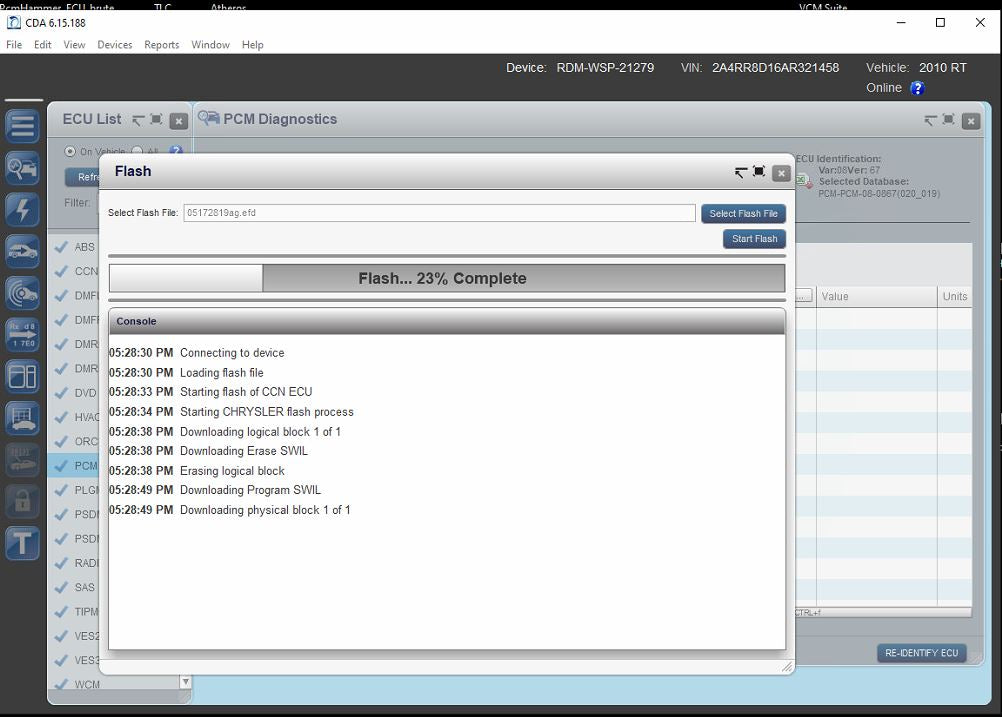Click the Select Flash File path field
1002x717 pixels.
438,213
